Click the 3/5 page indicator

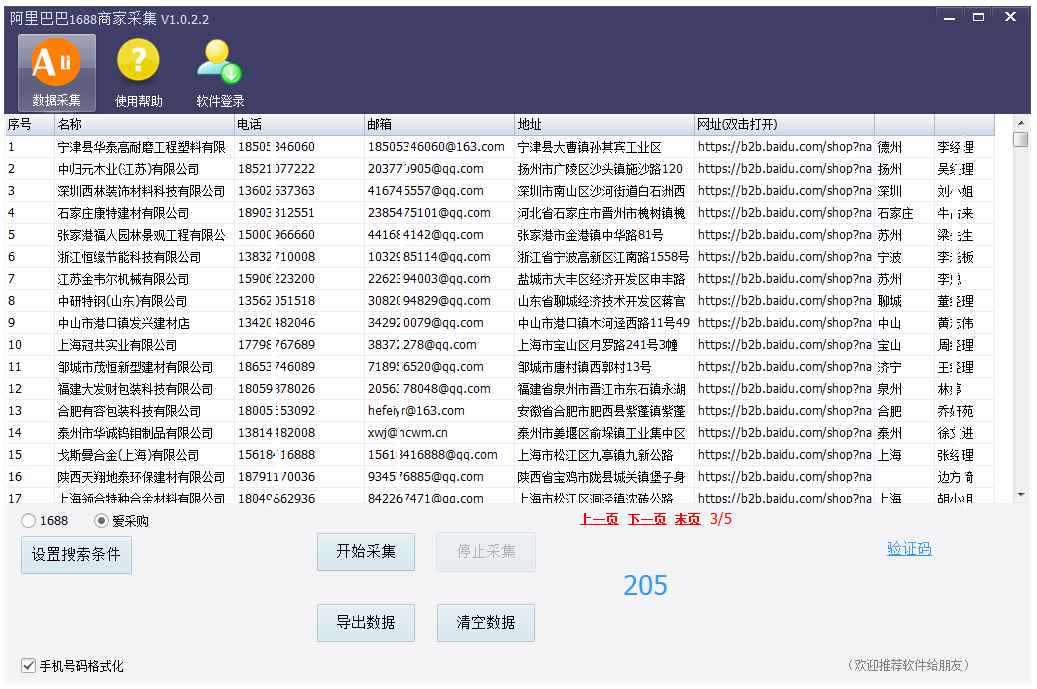pyautogui.click(x=721, y=519)
